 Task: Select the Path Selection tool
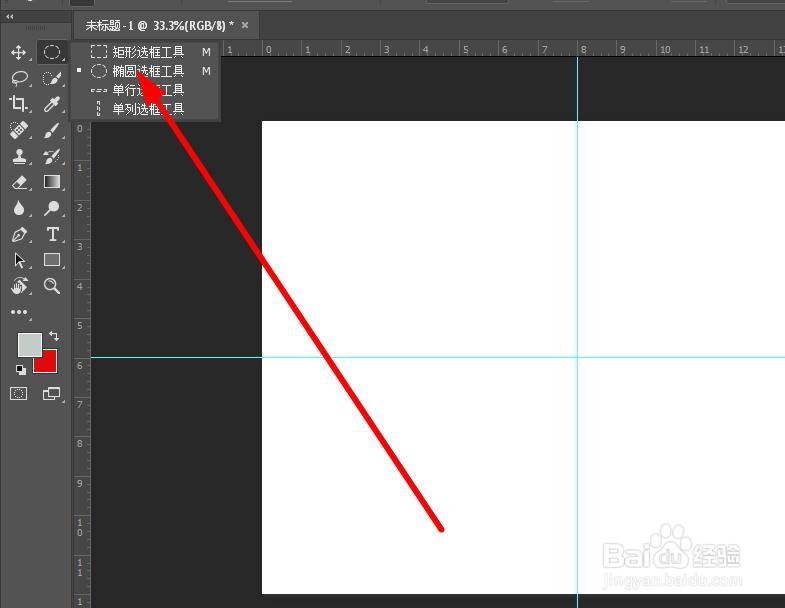[19, 260]
